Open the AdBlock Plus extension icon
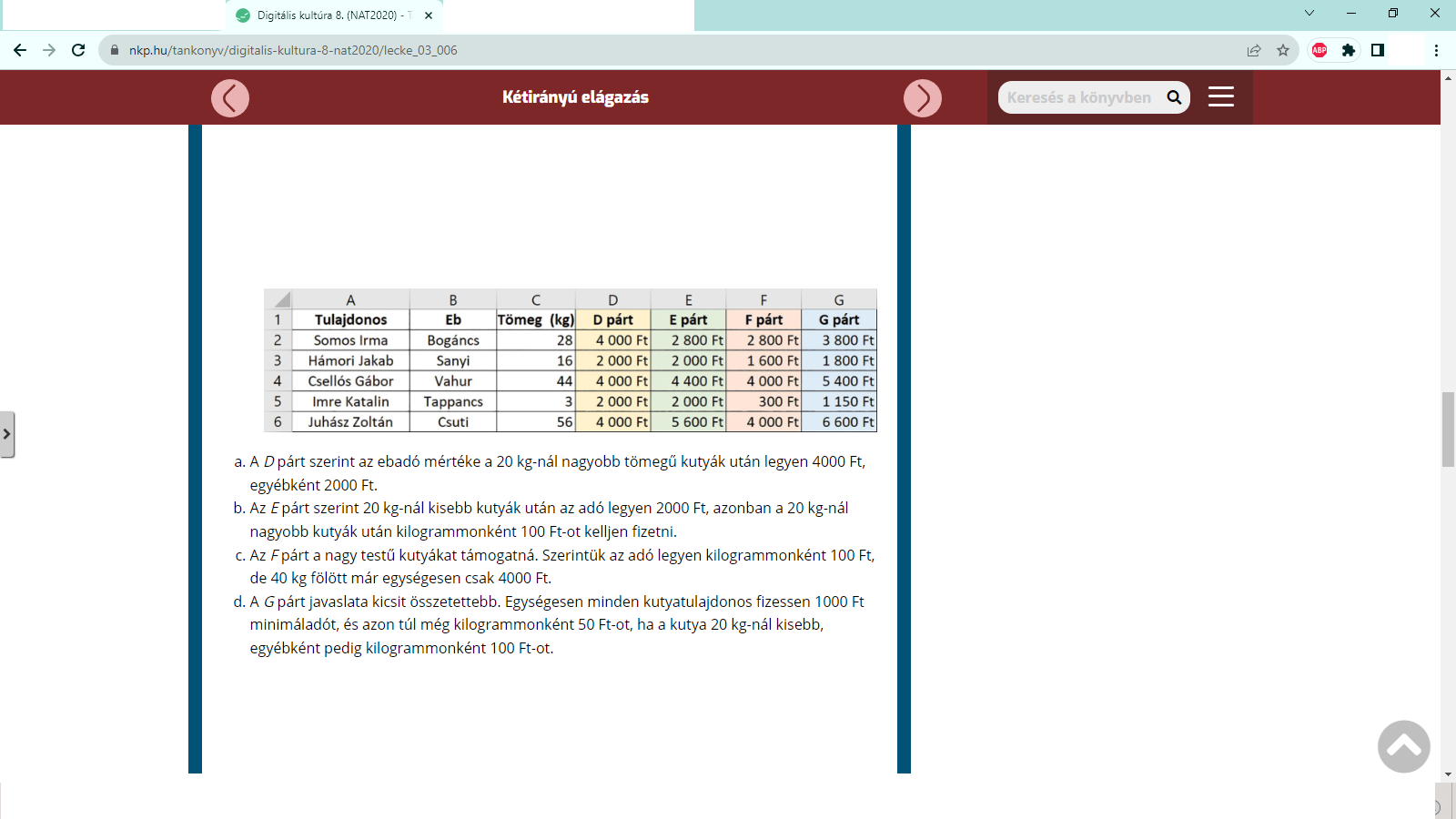The height and width of the screenshot is (819, 1456). click(x=1319, y=50)
